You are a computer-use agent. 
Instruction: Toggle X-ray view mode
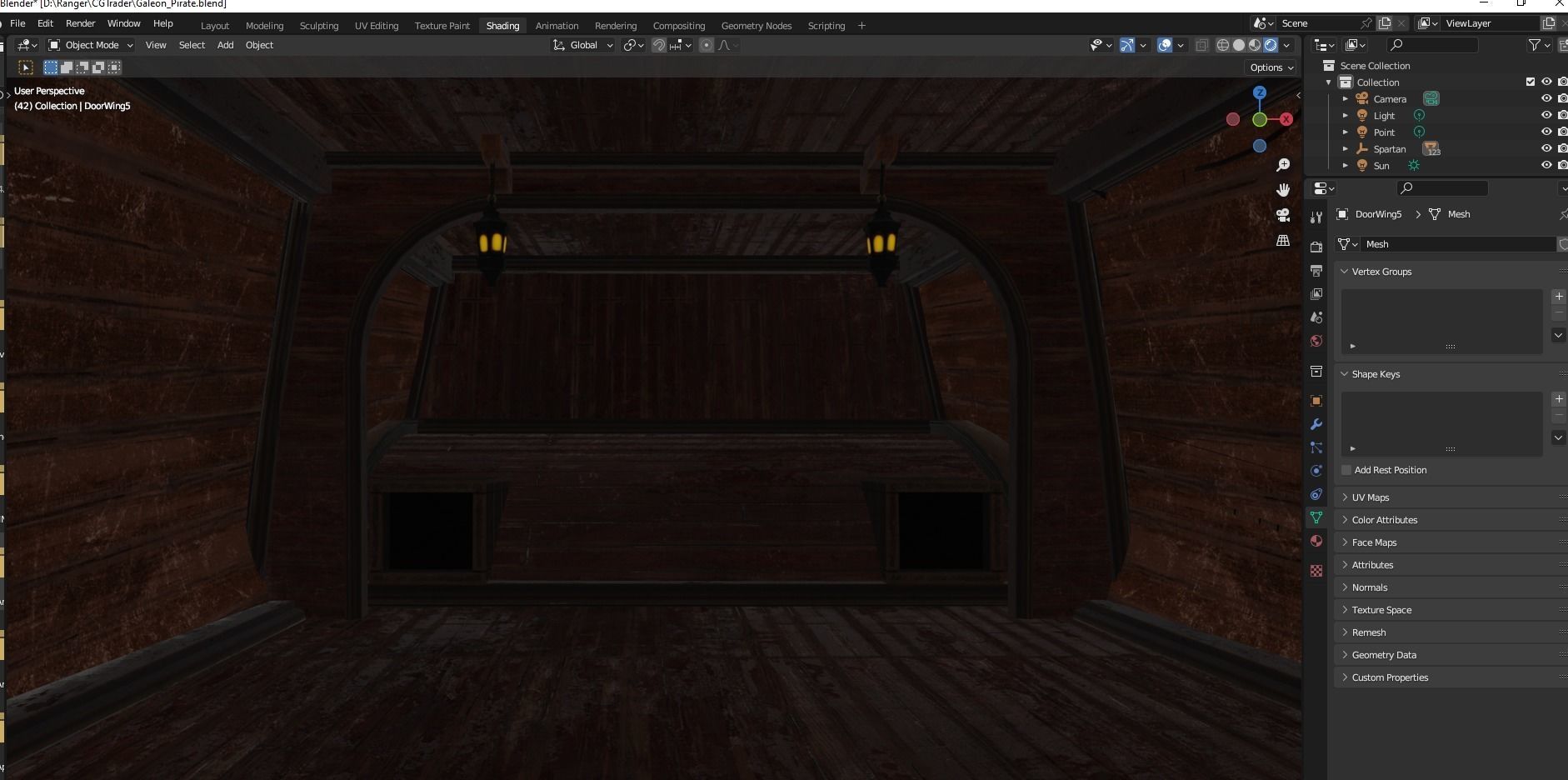pos(1201,45)
